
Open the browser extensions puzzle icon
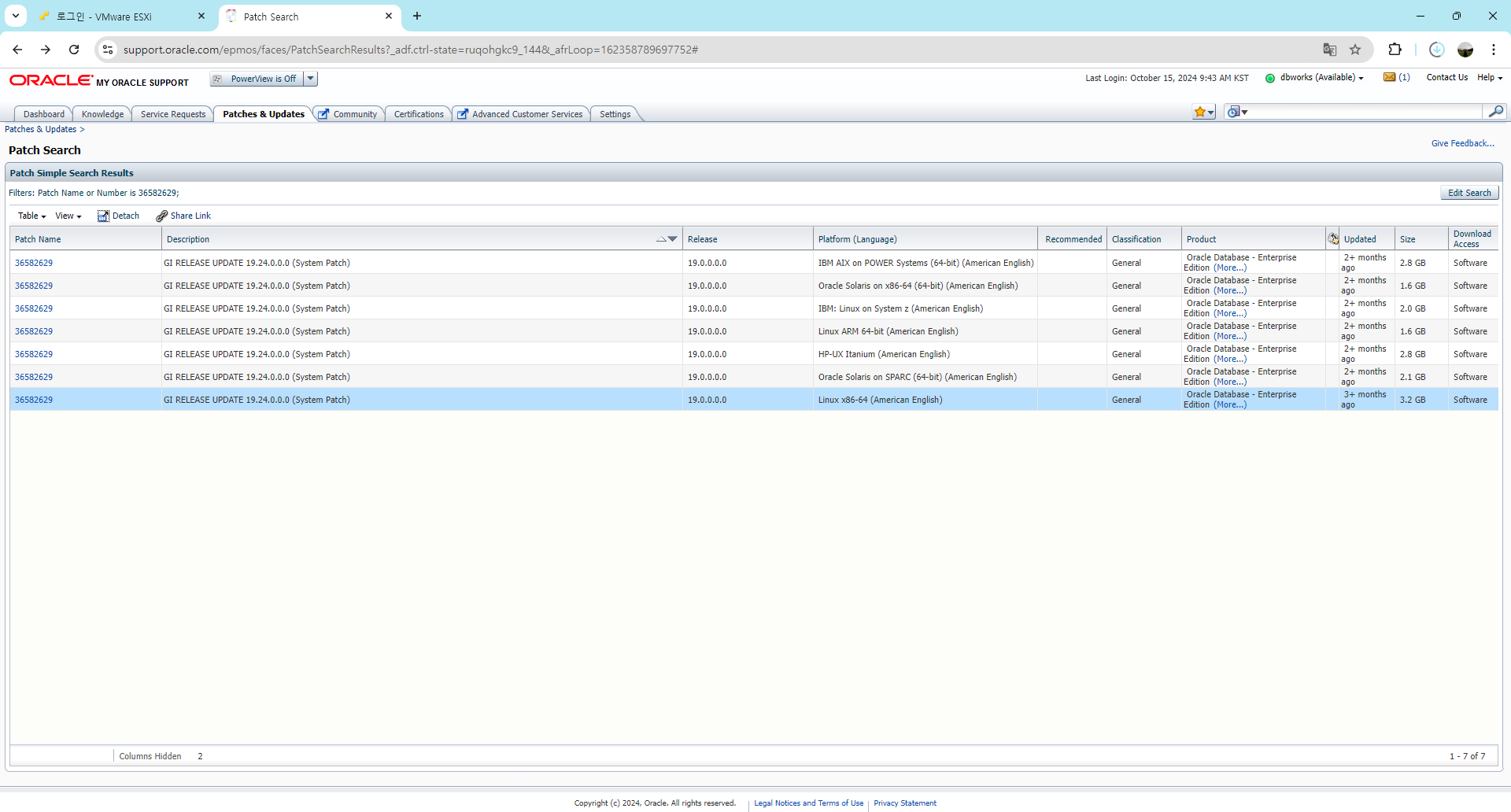pyautogui.click(x=1395, y=50)
